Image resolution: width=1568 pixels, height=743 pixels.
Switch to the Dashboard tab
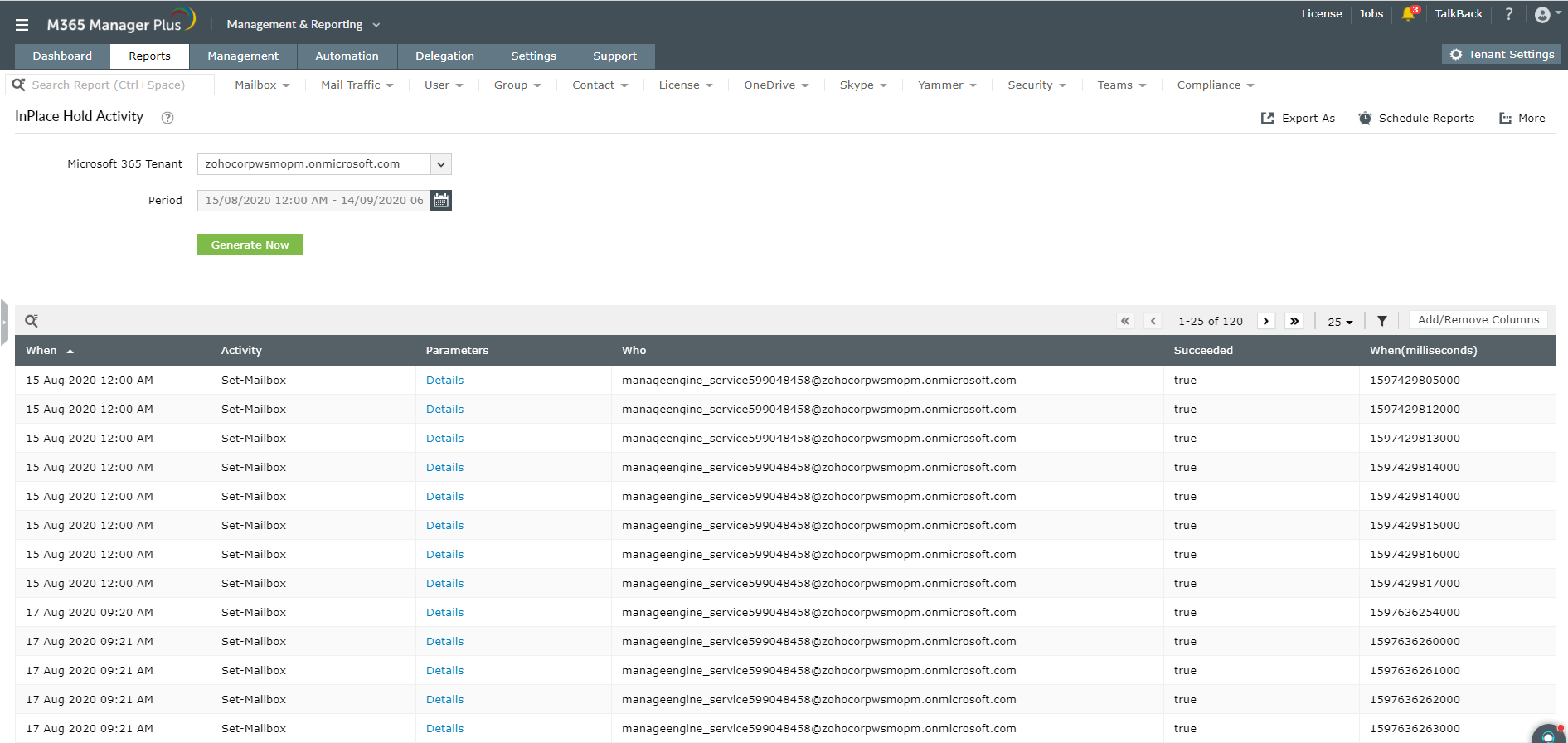point(62,56)
